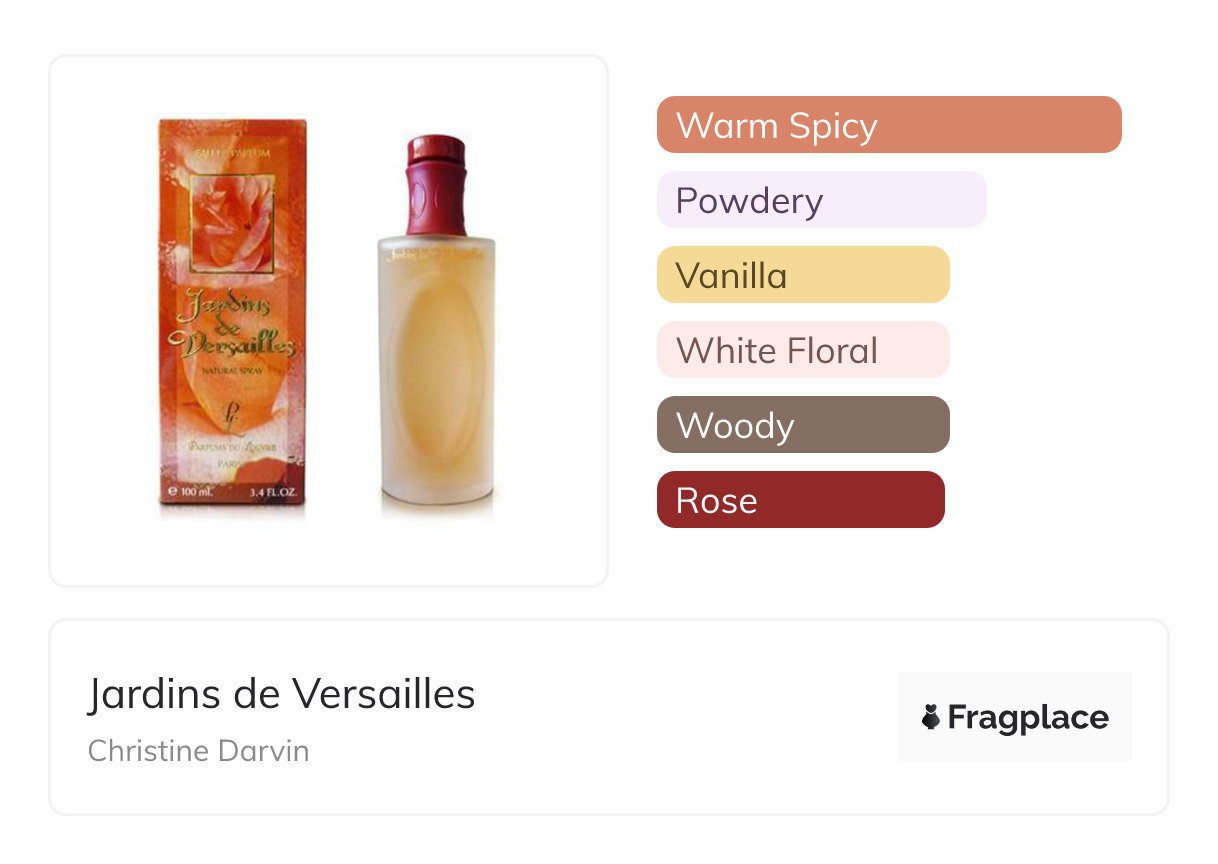Select the Warm Spicy accord bar
Image resolution: width=1218 pixels, height=864 pixels.
pos(889,125)
